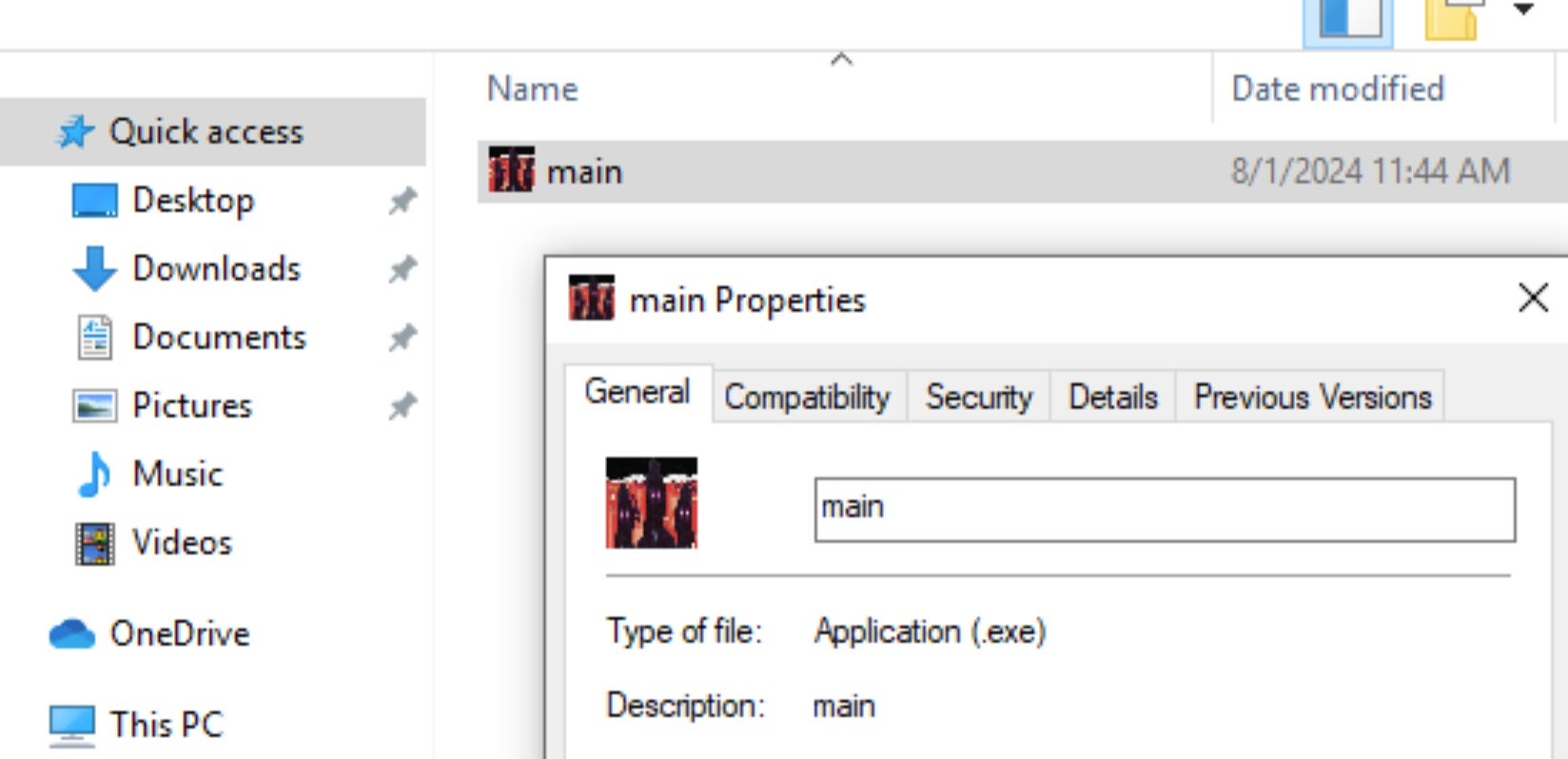Viewport: 1568px width, 759px height.
Task: Sort by the Date modified column
Action: point(1337,89)
